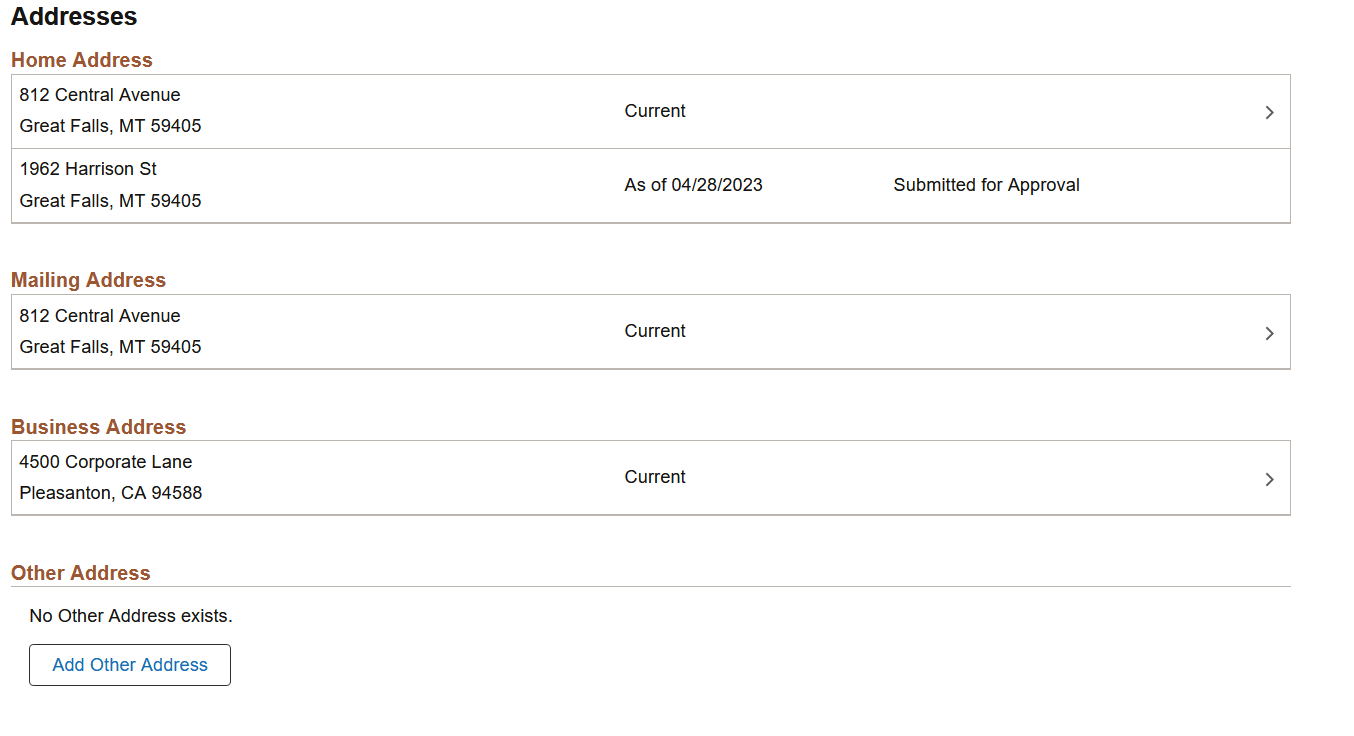This screenshot has width=1354, height=736.
Task: Open the current Home Address entry
Action: pyautogui.click(x=400, y=111)
